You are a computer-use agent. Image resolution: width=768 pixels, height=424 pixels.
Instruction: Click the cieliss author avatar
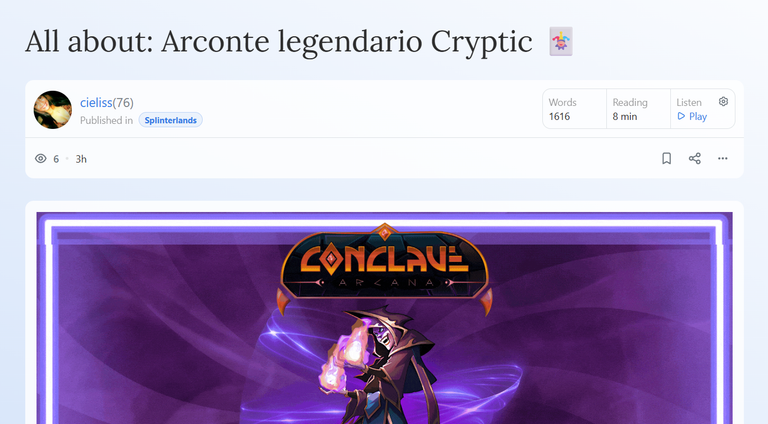tap(52, 110)
